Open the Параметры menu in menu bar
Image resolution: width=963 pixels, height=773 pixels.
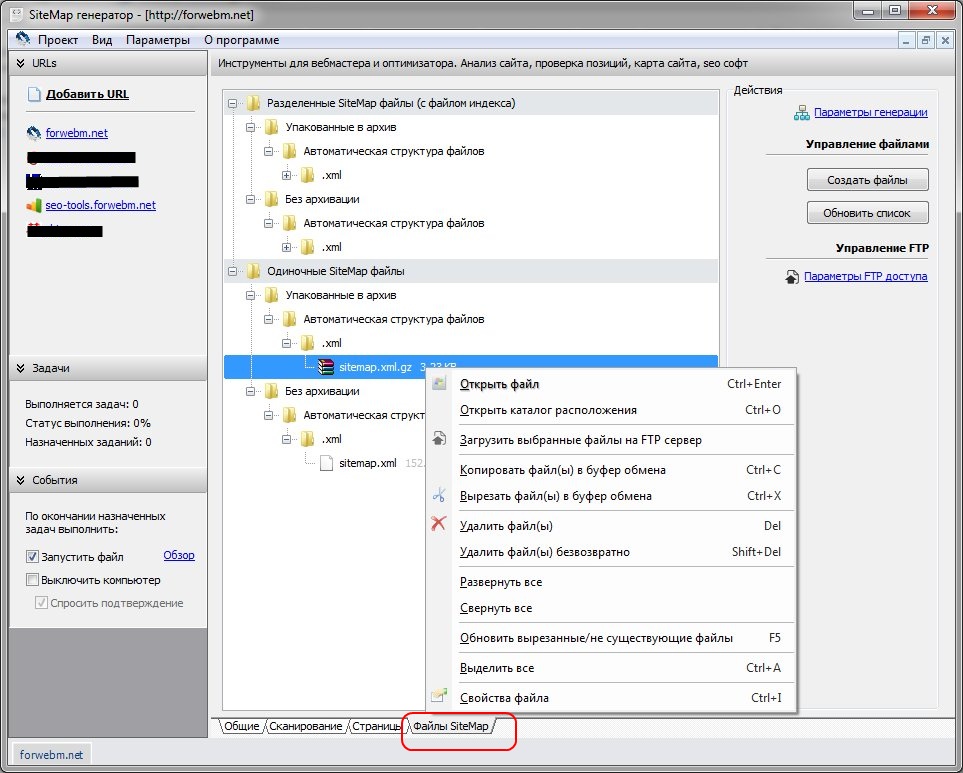(x=157, y=40)
